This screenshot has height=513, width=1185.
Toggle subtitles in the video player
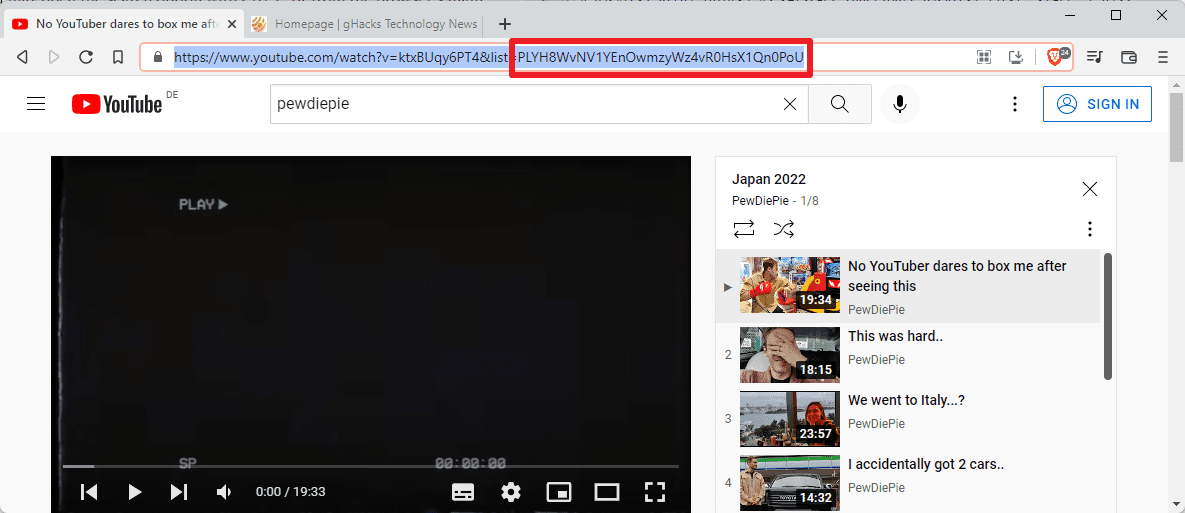tap(462, 491)
